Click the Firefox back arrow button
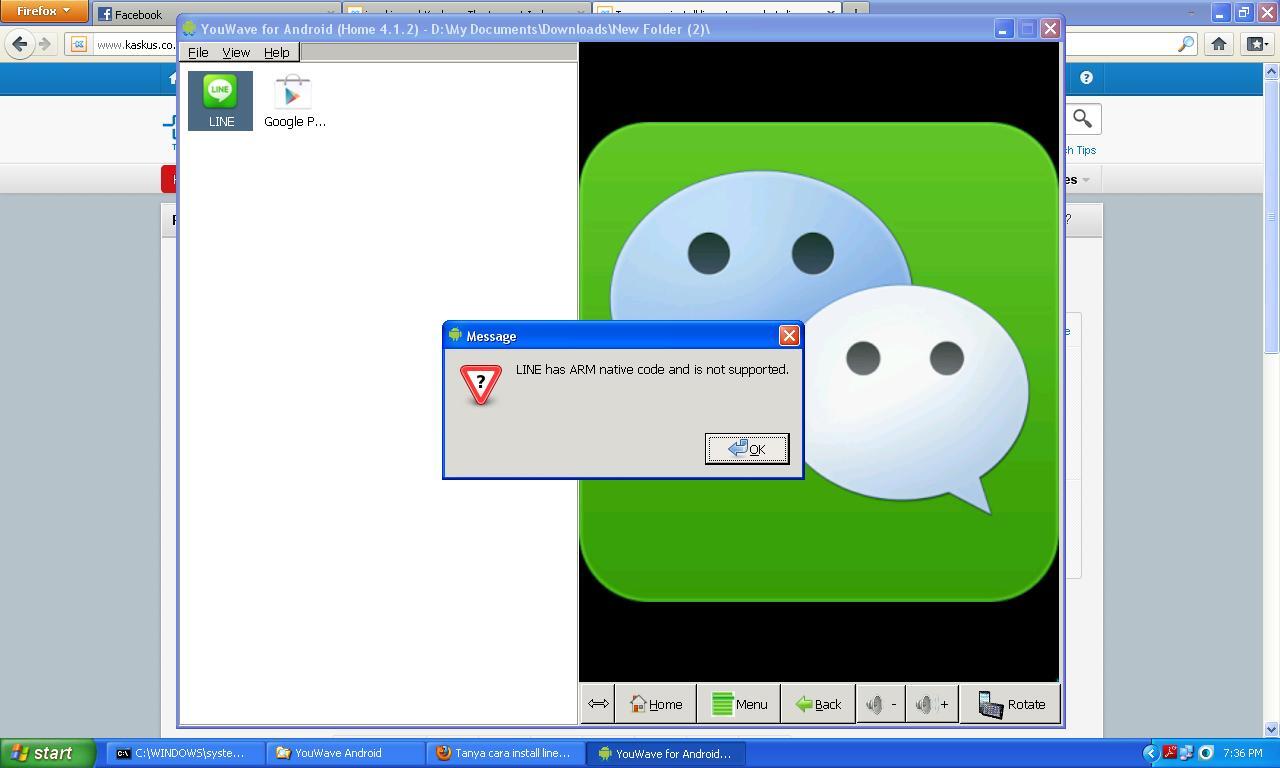1280x768 pixels. click(x=20, y=44)
